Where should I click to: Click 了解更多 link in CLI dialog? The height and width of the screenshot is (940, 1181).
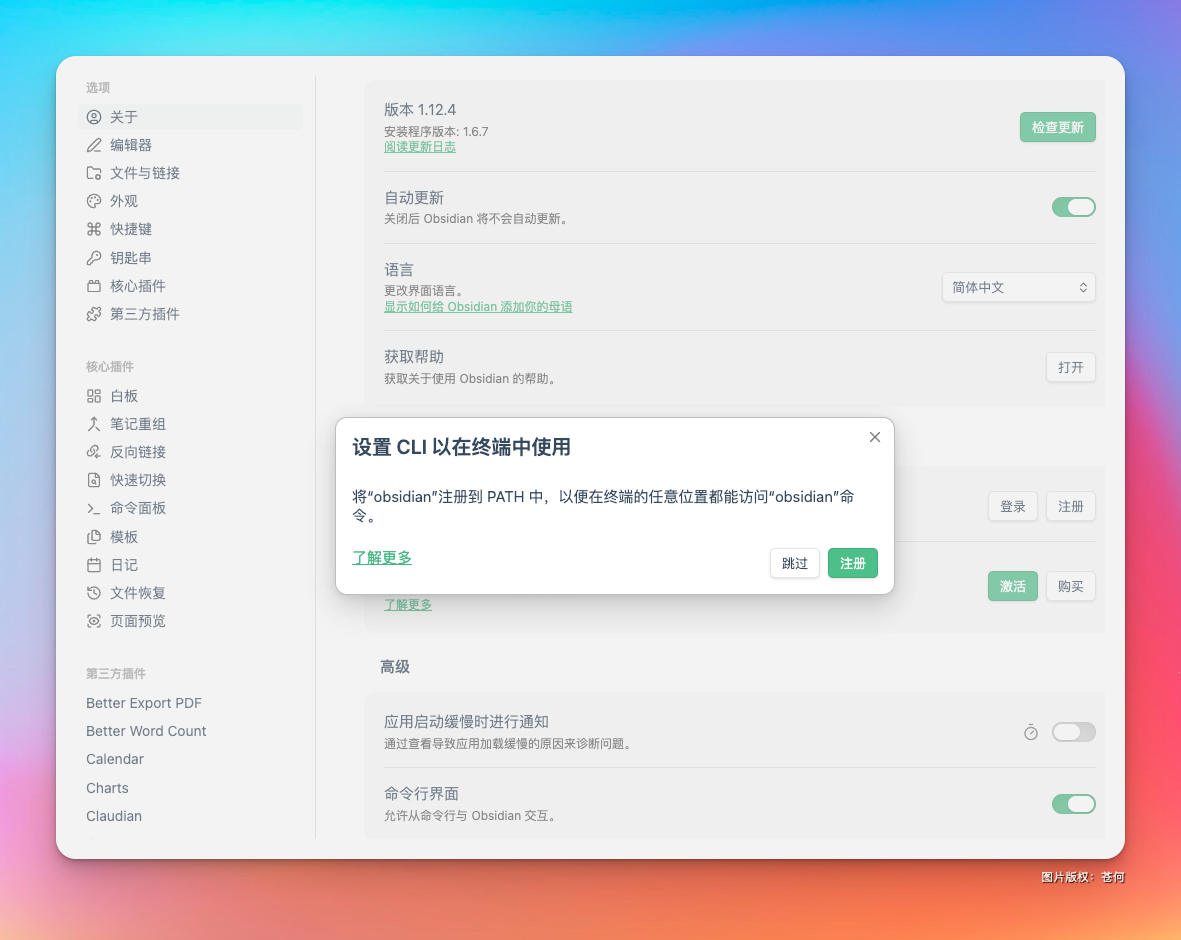382,557
